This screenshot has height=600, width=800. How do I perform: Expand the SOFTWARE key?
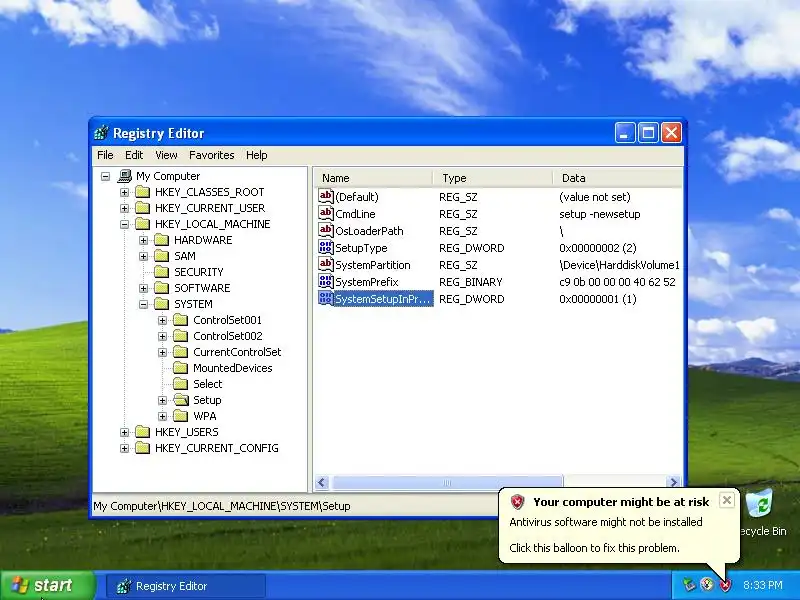click(143, 288)
